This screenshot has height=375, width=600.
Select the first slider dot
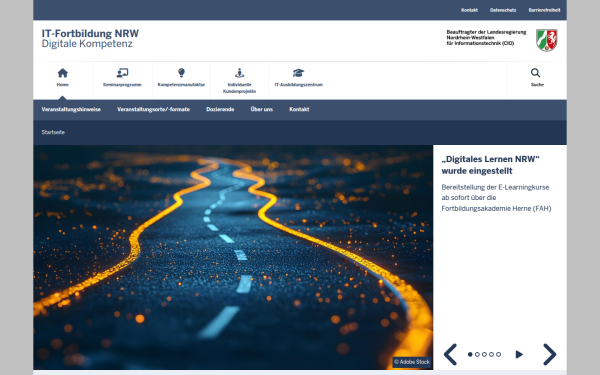pos(470,354)
